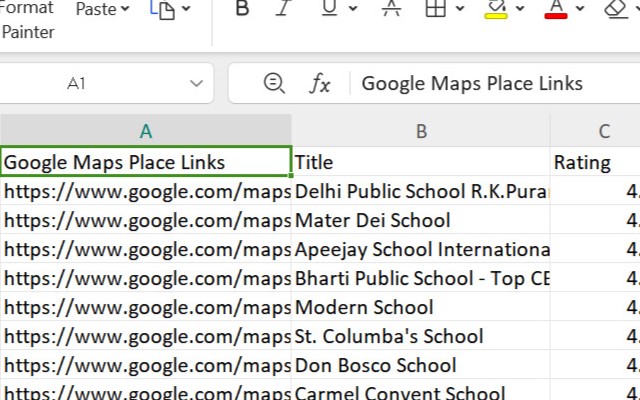Apply Underline formatting
This screenshot has width=640, height=400.
[329, 8]
